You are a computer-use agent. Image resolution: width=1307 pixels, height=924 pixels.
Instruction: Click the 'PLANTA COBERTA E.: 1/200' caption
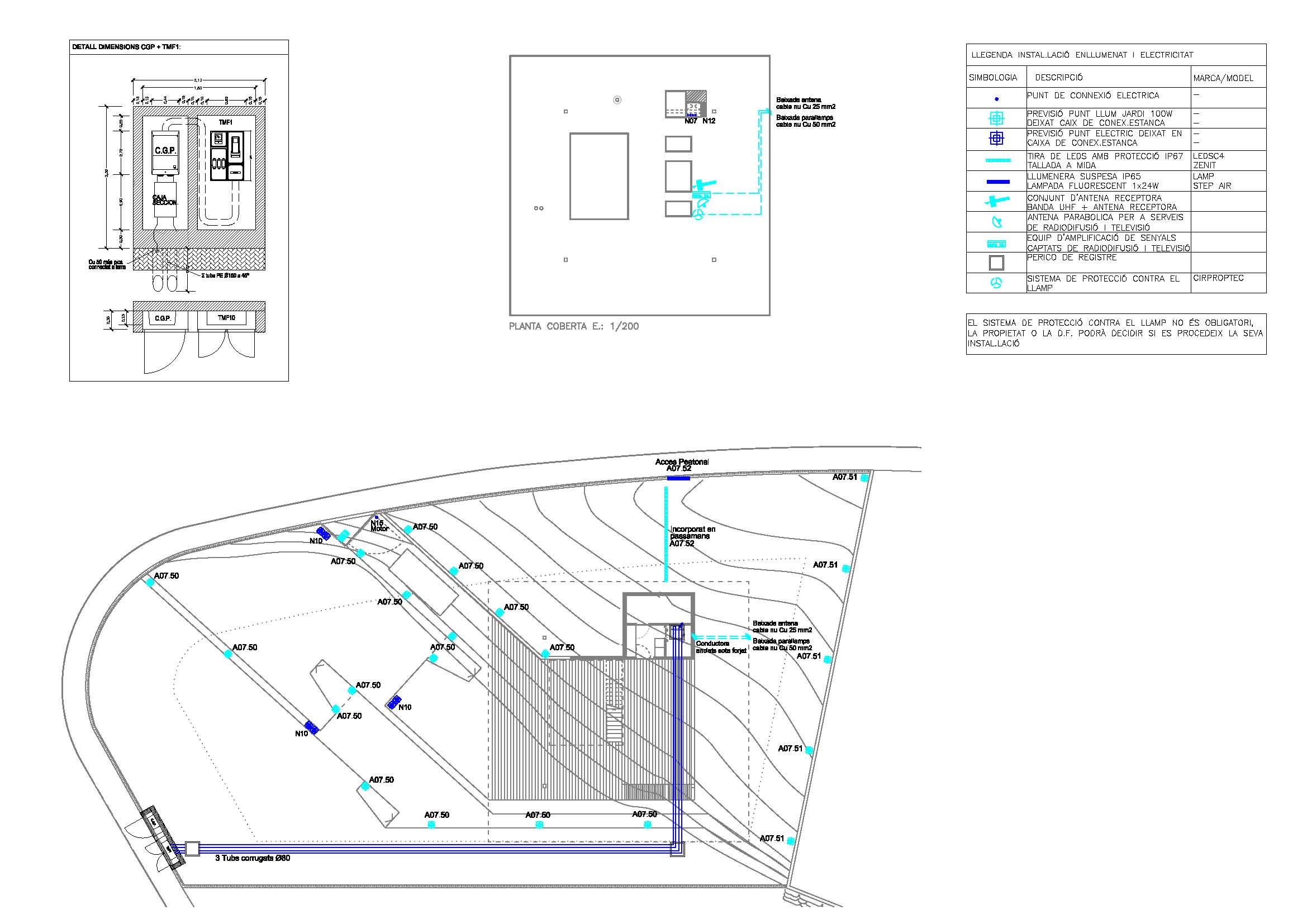[x=573, y=327]
